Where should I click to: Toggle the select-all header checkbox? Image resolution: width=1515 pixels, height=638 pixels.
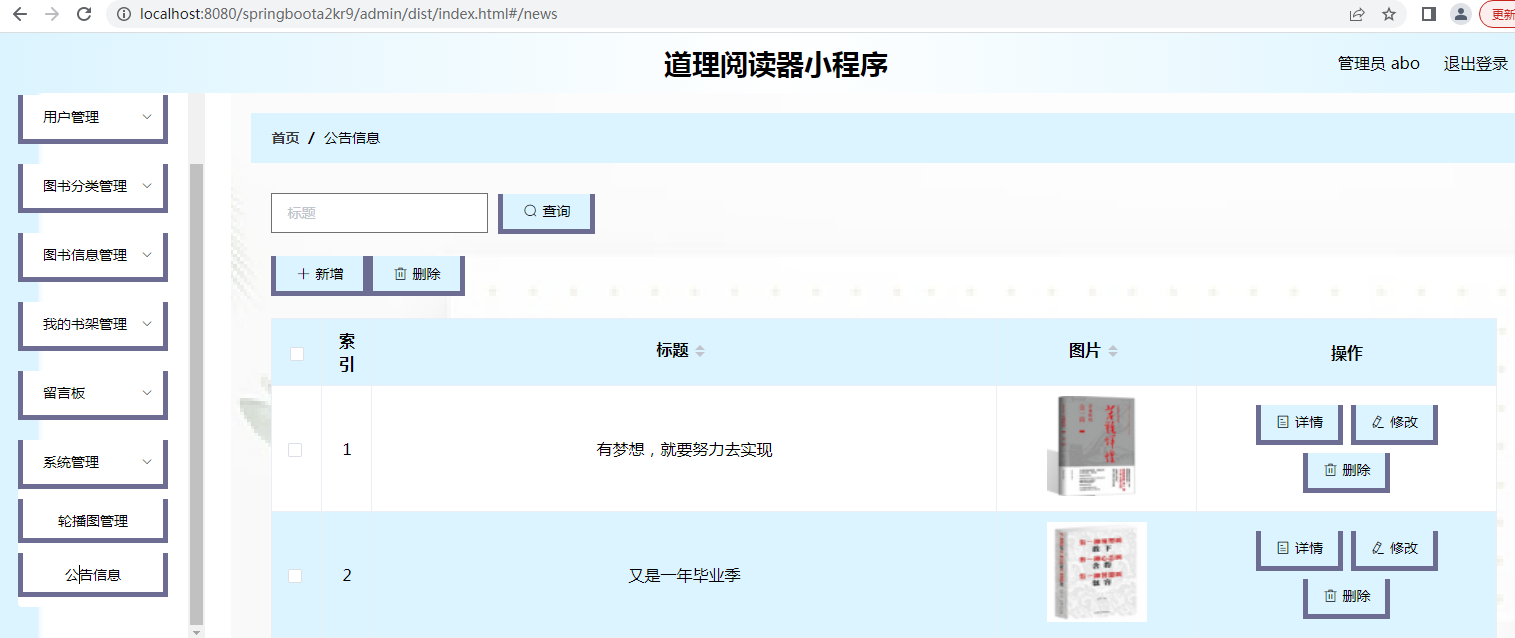296,353
